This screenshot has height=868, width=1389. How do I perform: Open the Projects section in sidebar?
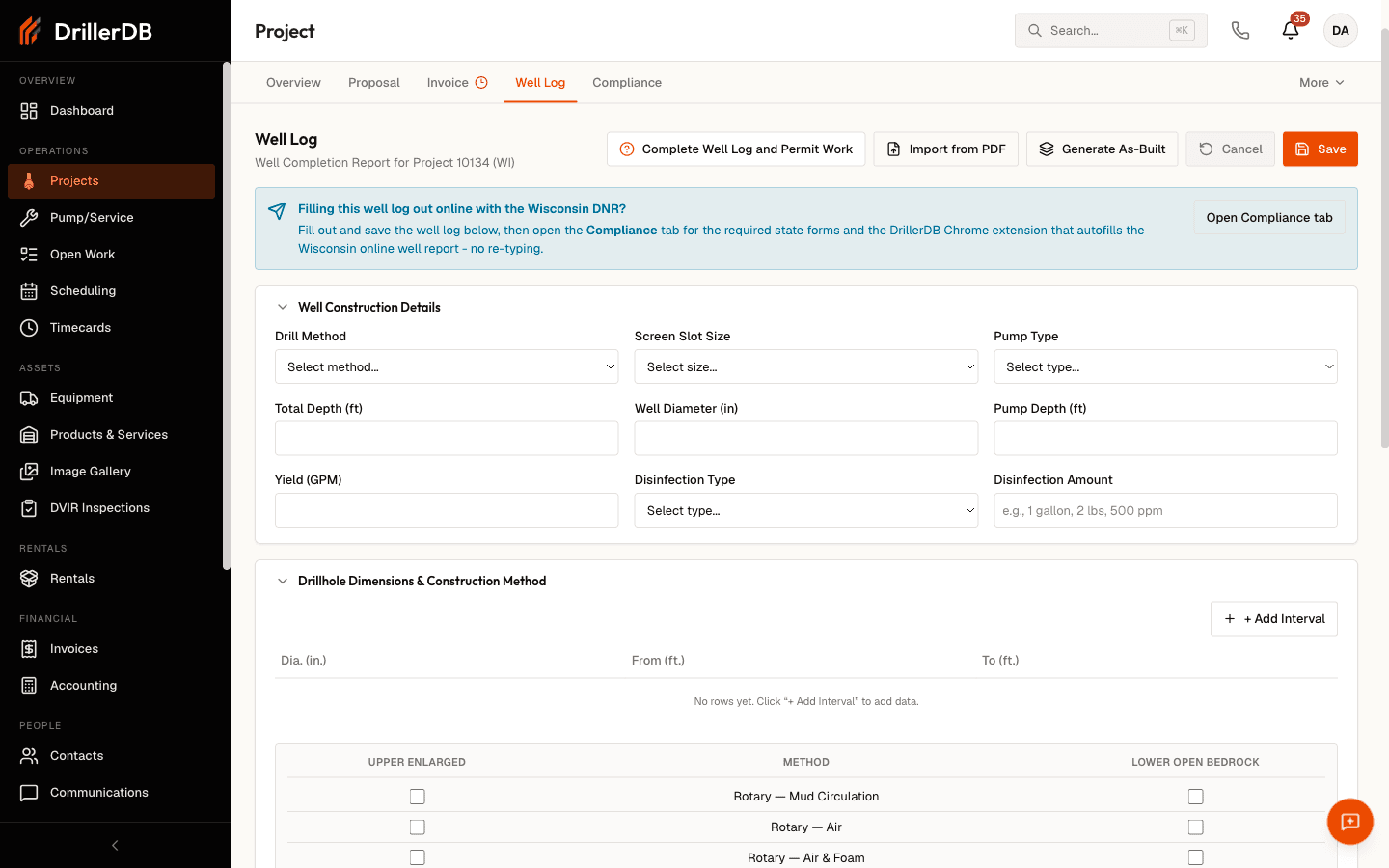coord(111,181)
